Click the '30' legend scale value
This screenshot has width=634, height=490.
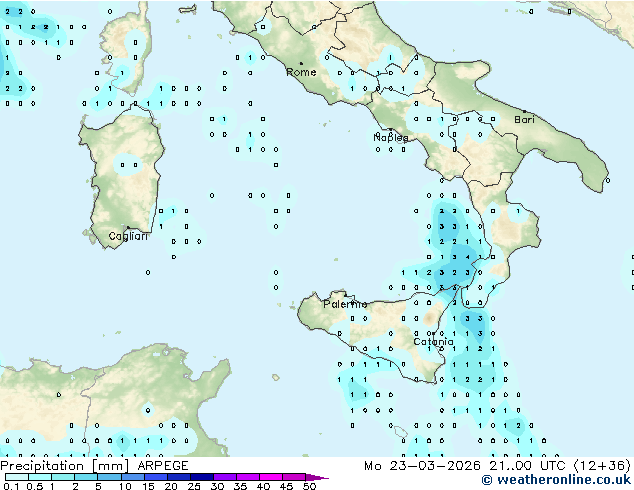(218, 486)
